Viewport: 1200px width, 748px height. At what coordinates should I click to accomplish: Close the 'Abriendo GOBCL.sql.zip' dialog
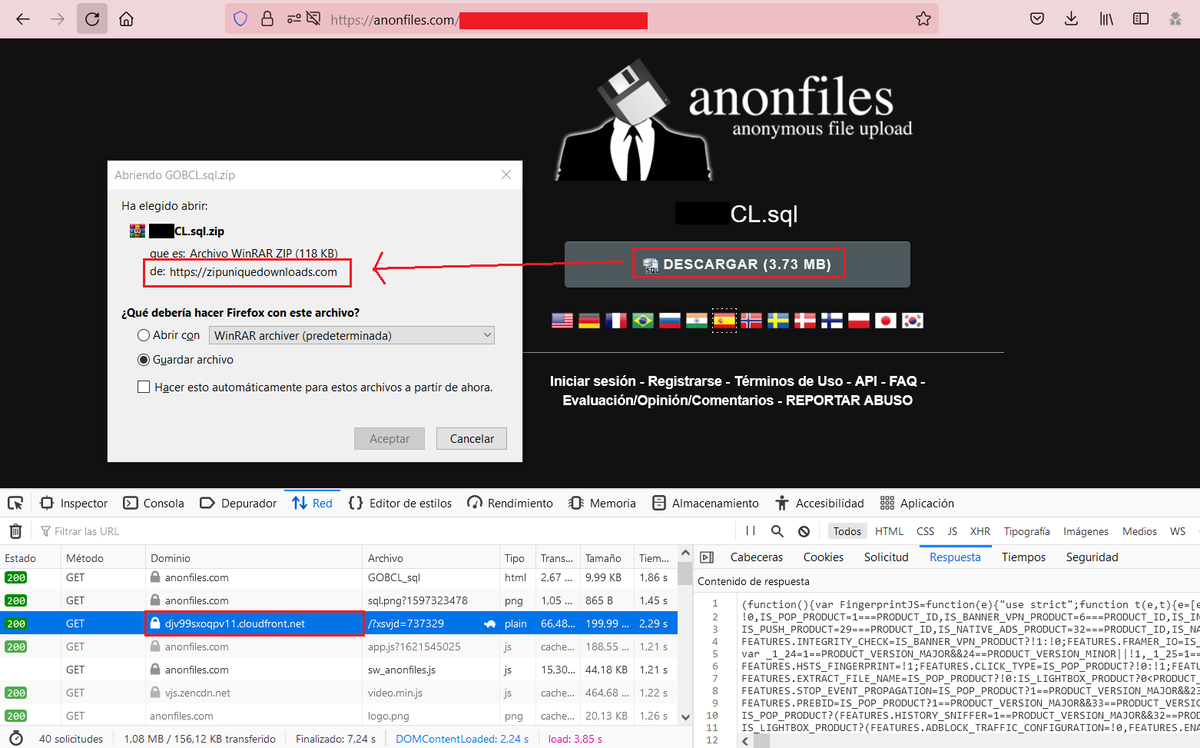tap(507, 174)
